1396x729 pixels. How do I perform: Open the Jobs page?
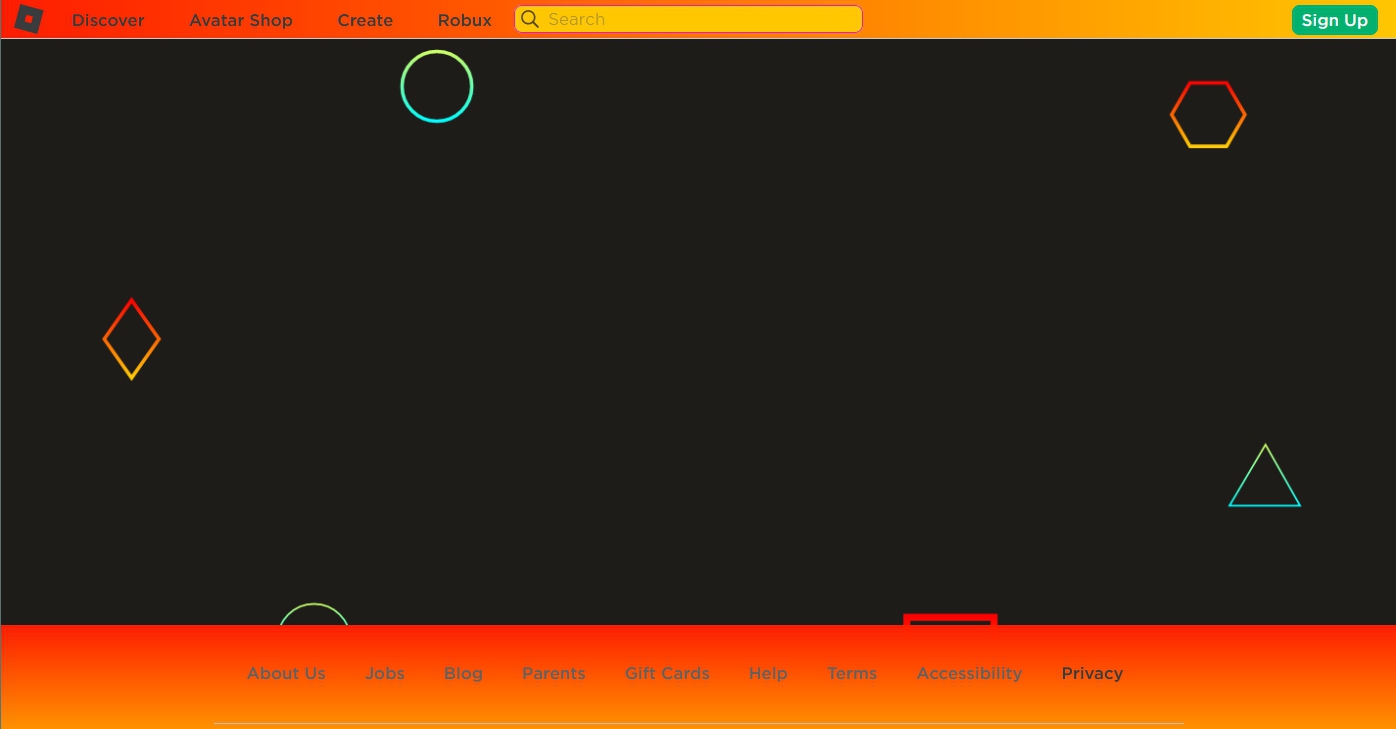[385, 673]
